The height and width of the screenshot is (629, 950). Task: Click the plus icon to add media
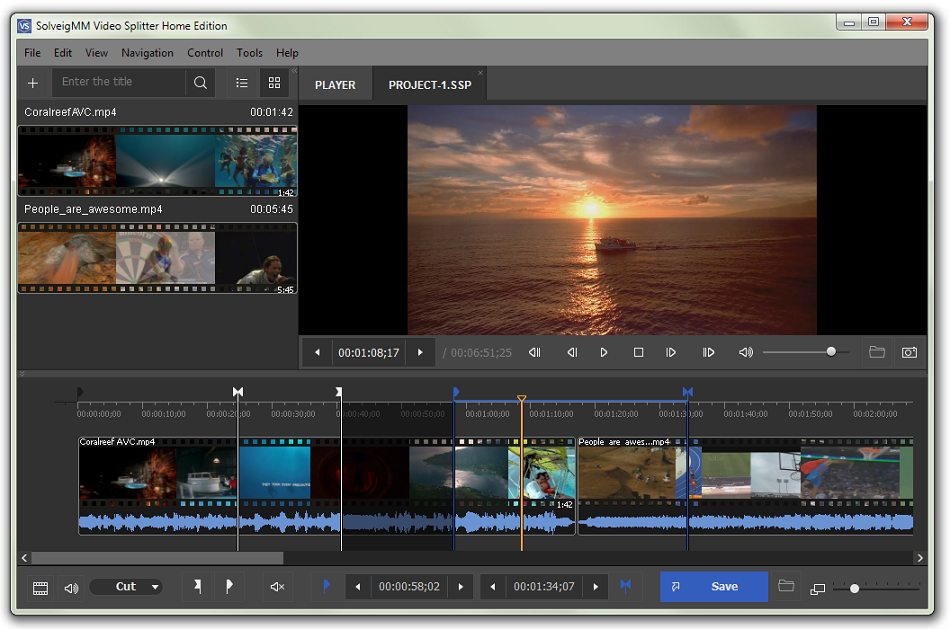[x=33, y=83]
